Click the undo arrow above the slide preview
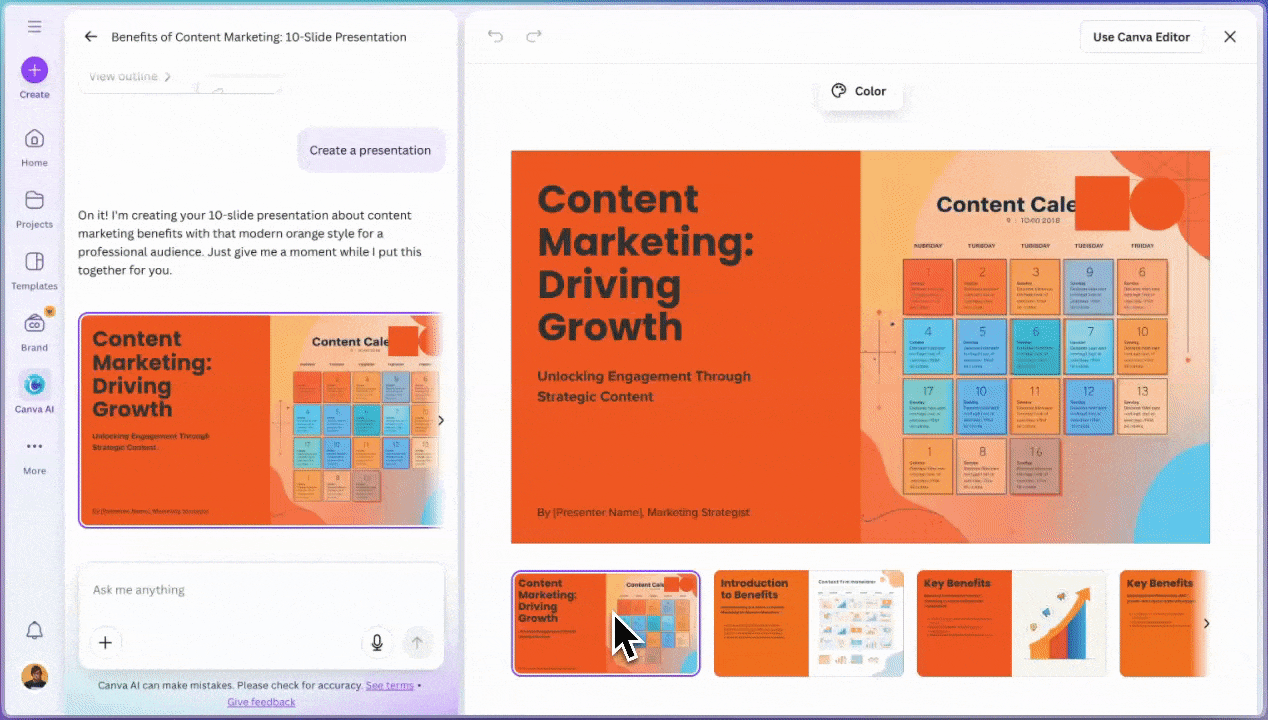The height and width of the screenshot is (720, 1268). coord(495,36)
